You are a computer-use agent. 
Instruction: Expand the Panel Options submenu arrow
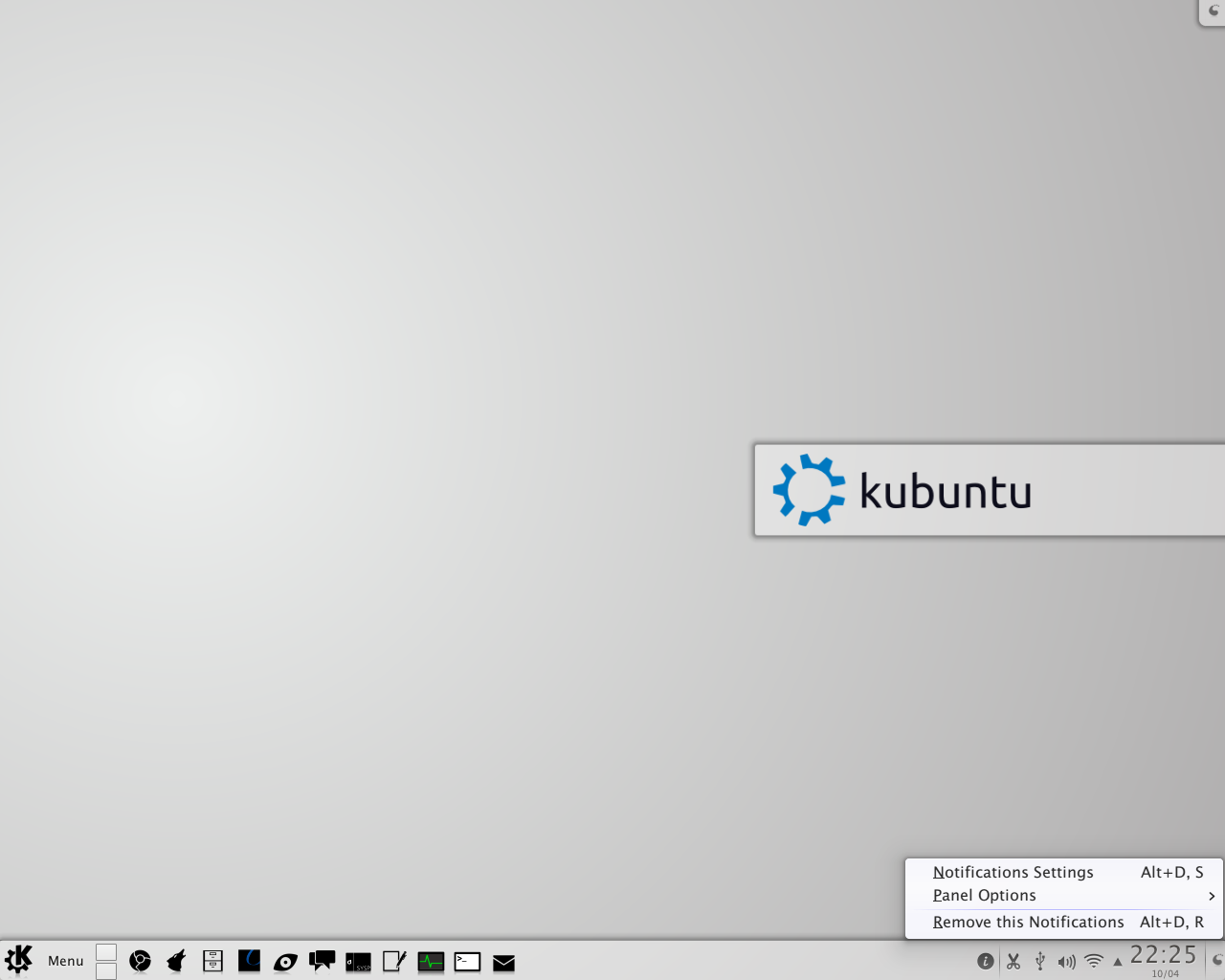coord(1212,896)
